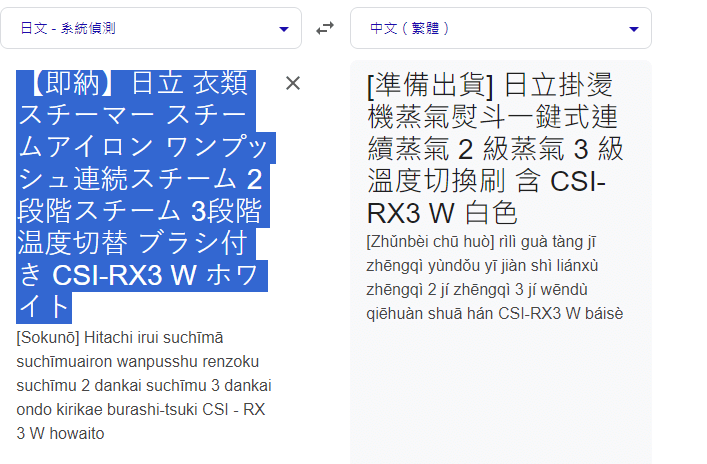Clear the source text with the X icon
Screen dimensions: 707x464
(293, 83)
